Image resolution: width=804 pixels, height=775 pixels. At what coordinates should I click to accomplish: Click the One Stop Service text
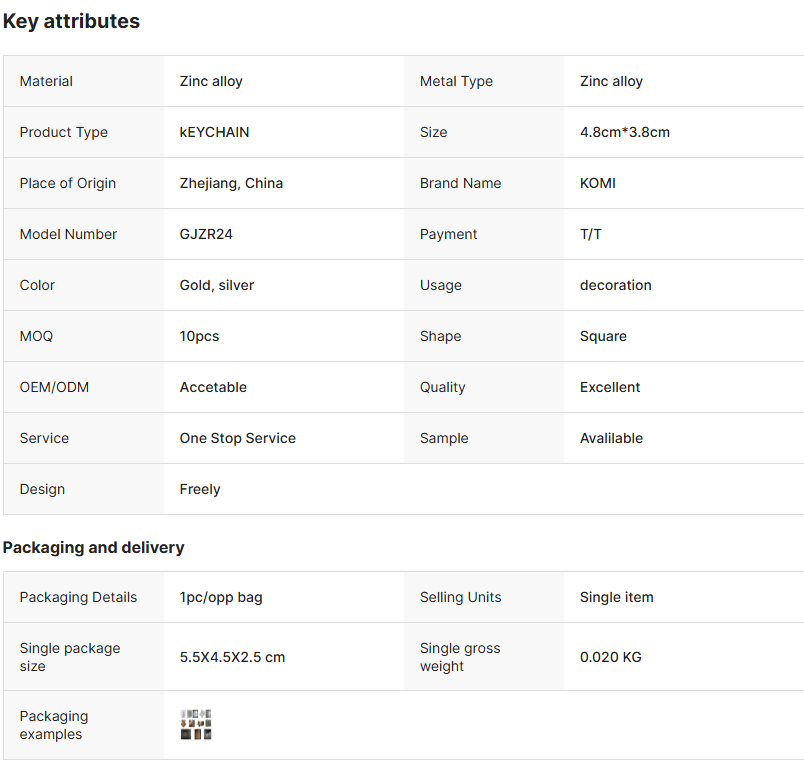(x=237, y=438)
